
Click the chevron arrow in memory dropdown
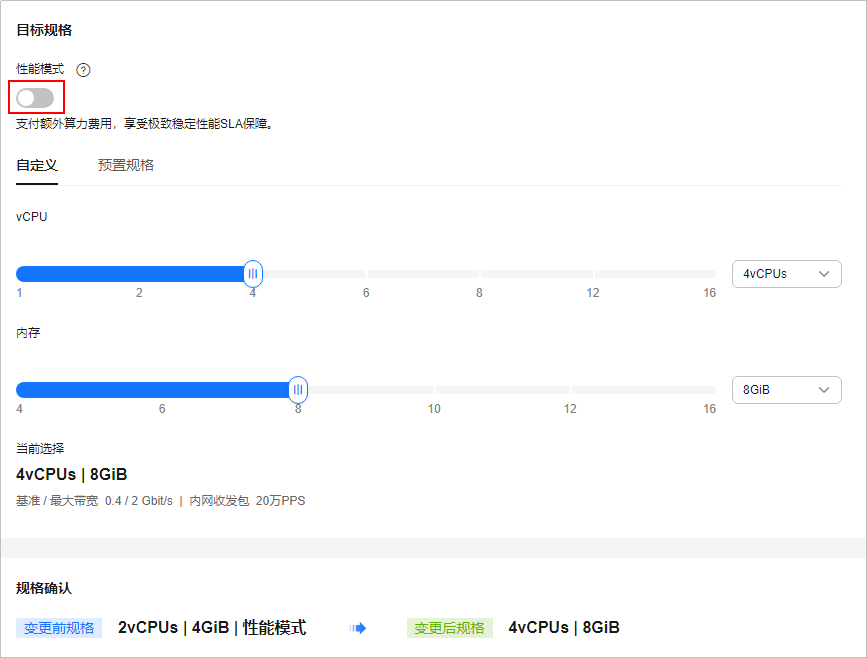[x=824, y=390]
